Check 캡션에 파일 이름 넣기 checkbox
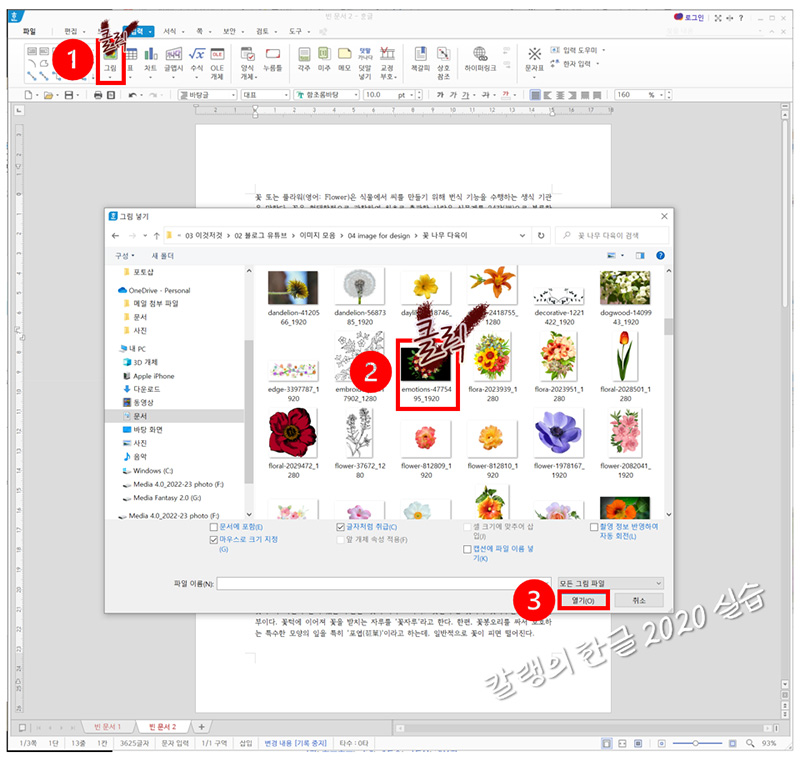 [467, 549]
